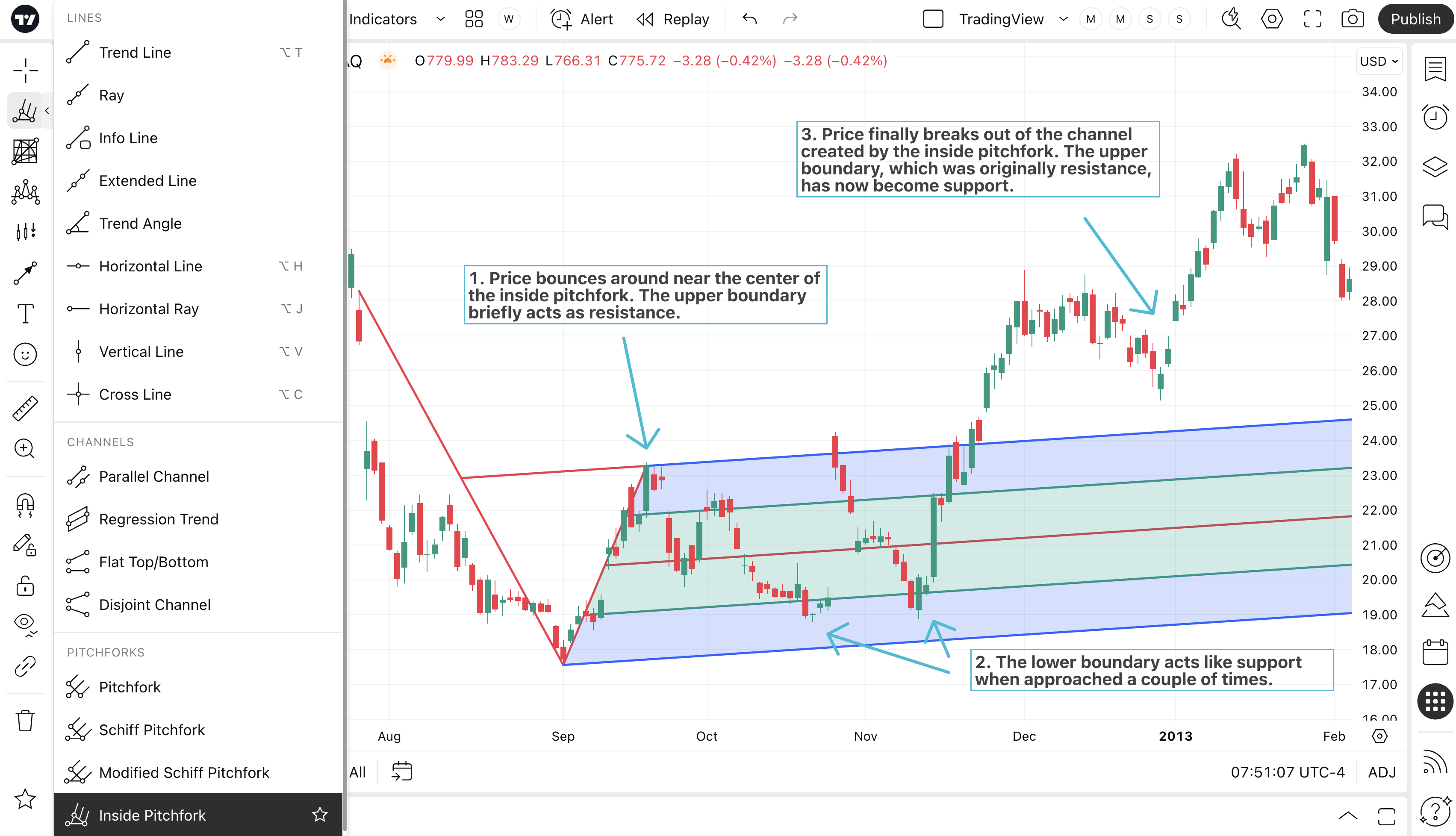The width and height of the screenshot is (1456, 836).
Task: Open the emoji icons tool
Action: tap(25, 354)
